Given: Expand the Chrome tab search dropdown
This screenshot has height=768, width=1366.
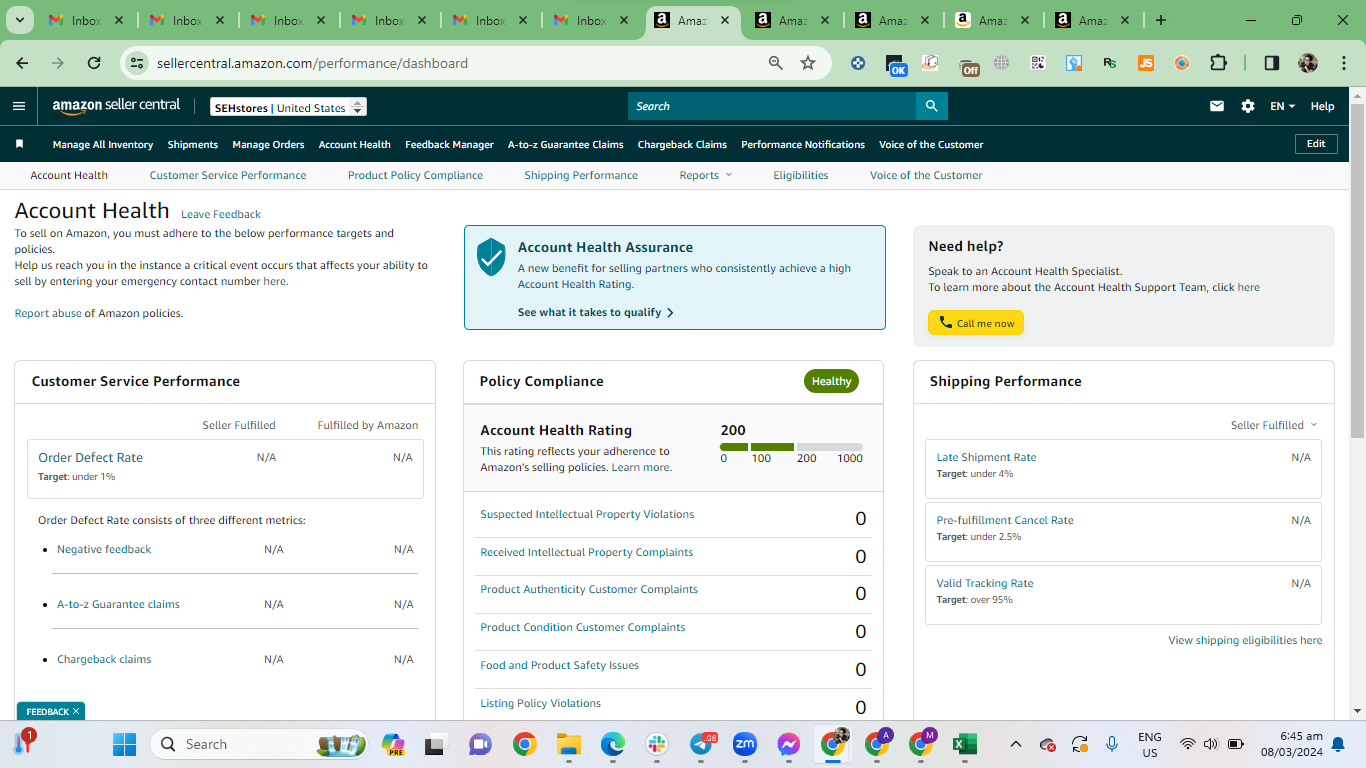Looking at the screenshot, I should pos(20,20).
